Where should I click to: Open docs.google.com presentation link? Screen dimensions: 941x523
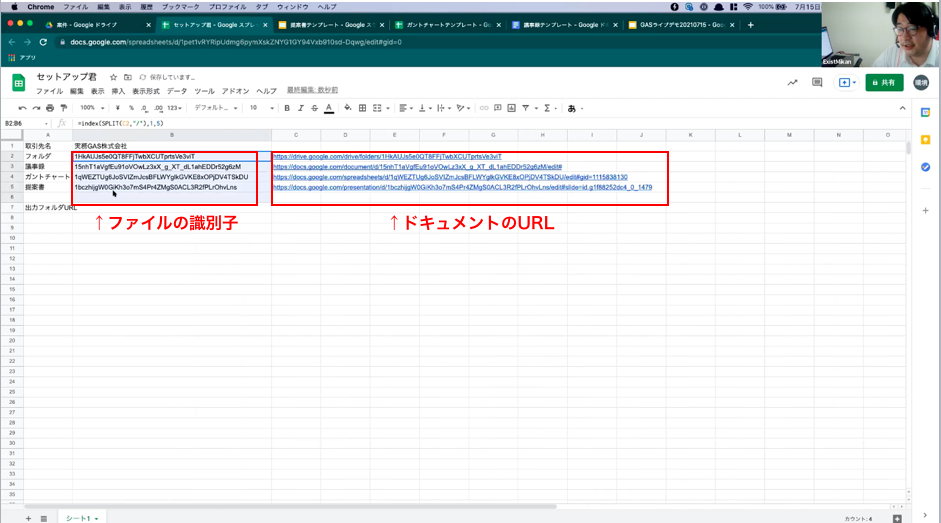click(463, 187)
